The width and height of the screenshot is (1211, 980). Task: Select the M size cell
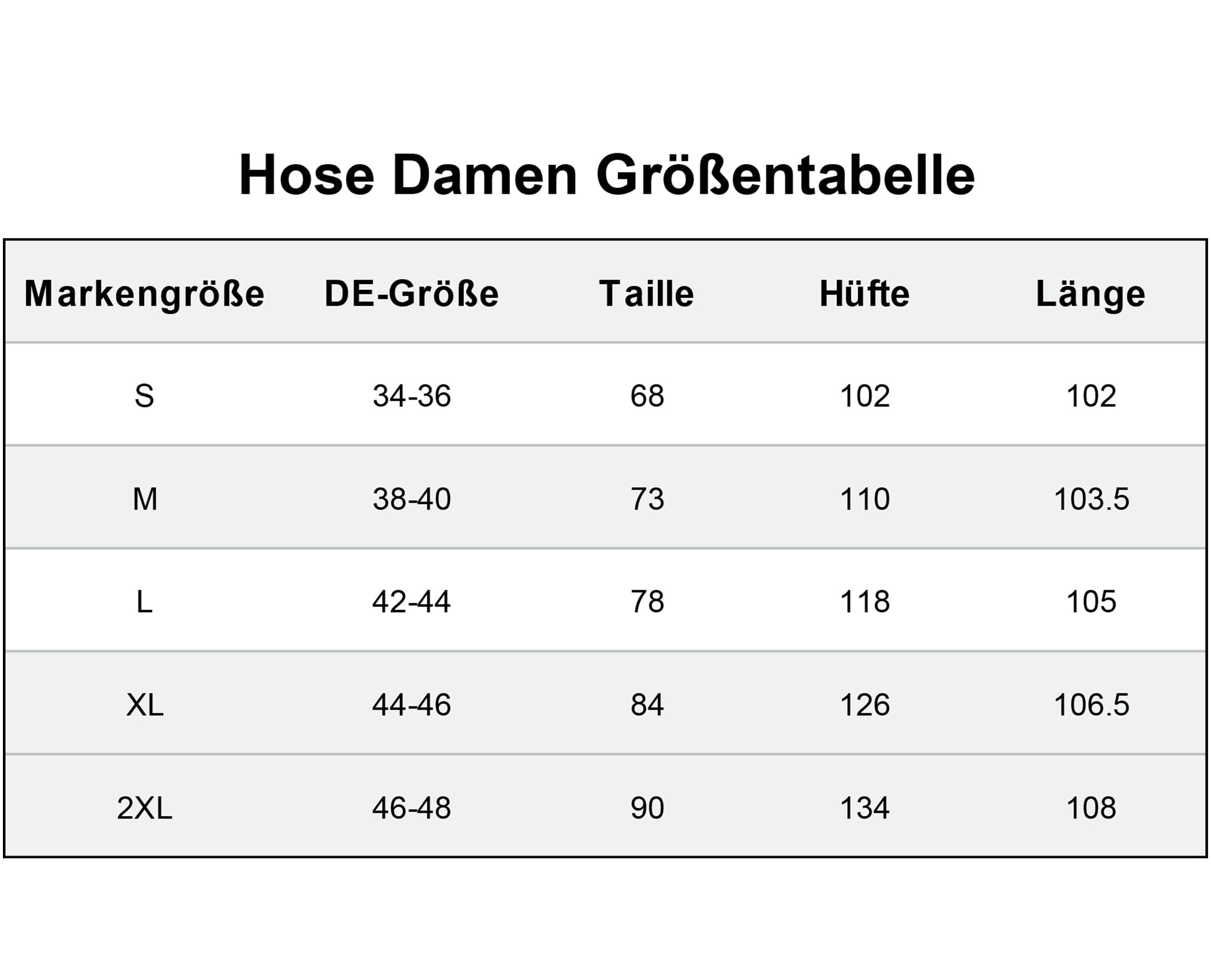tap(145, 499)
